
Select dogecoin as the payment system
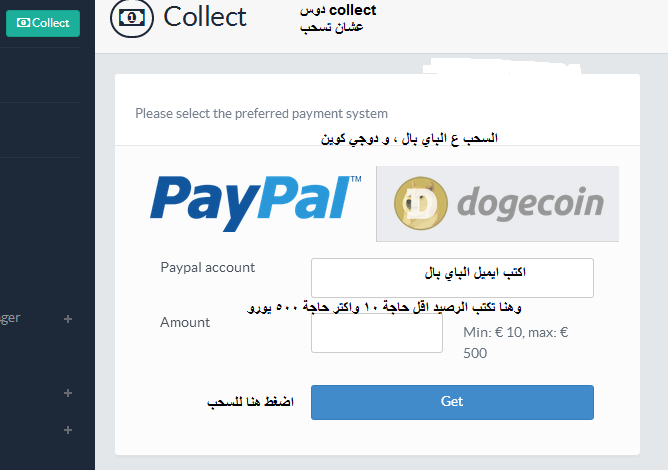tap(497, 204)
